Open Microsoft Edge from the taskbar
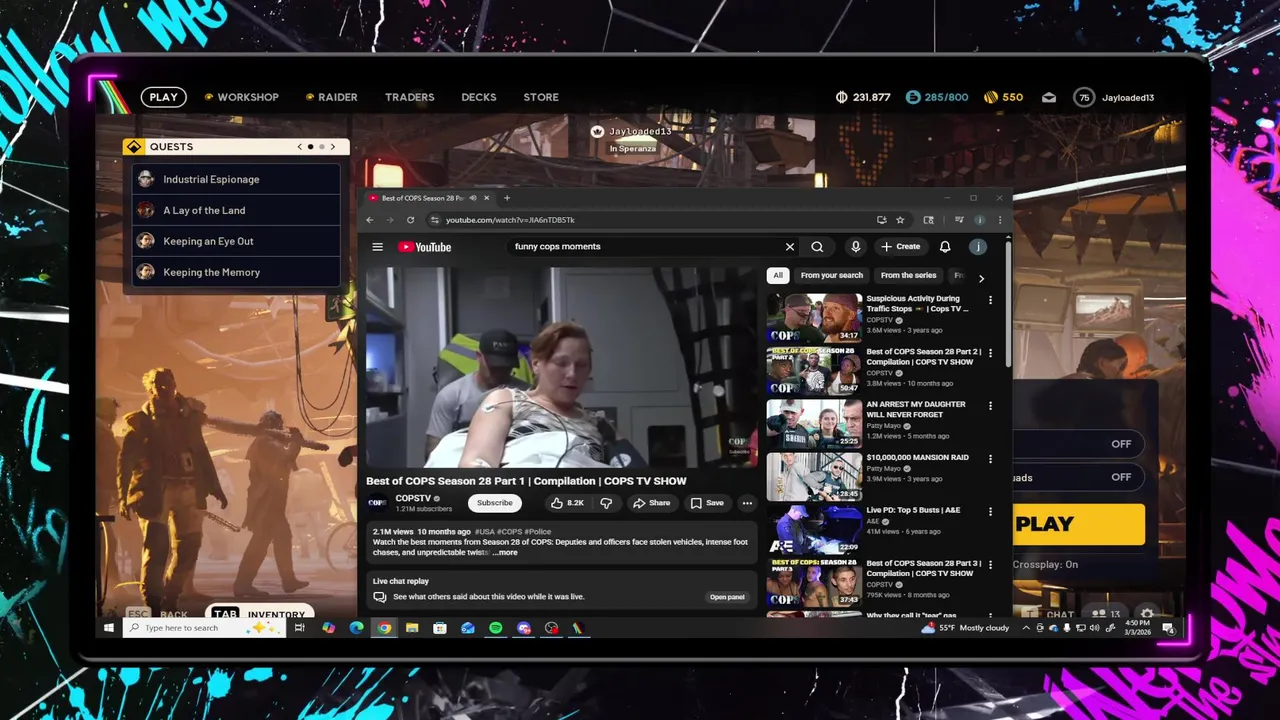Image resolution: width=1280 pixels, height=720 pixels. click(357, 628)
